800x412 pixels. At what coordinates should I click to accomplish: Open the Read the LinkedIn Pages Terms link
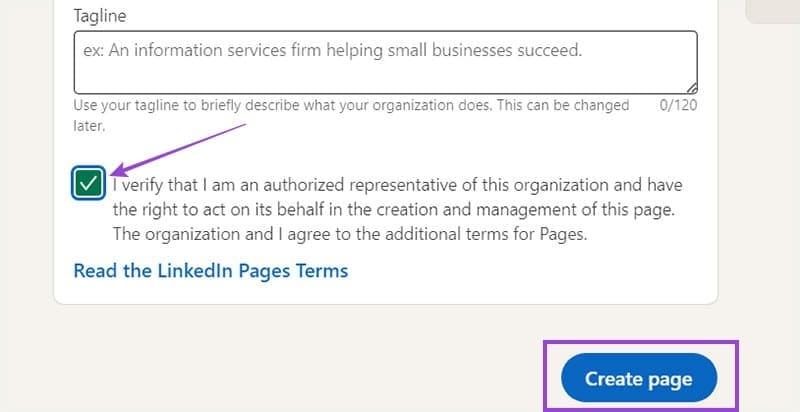coord(211,270)
